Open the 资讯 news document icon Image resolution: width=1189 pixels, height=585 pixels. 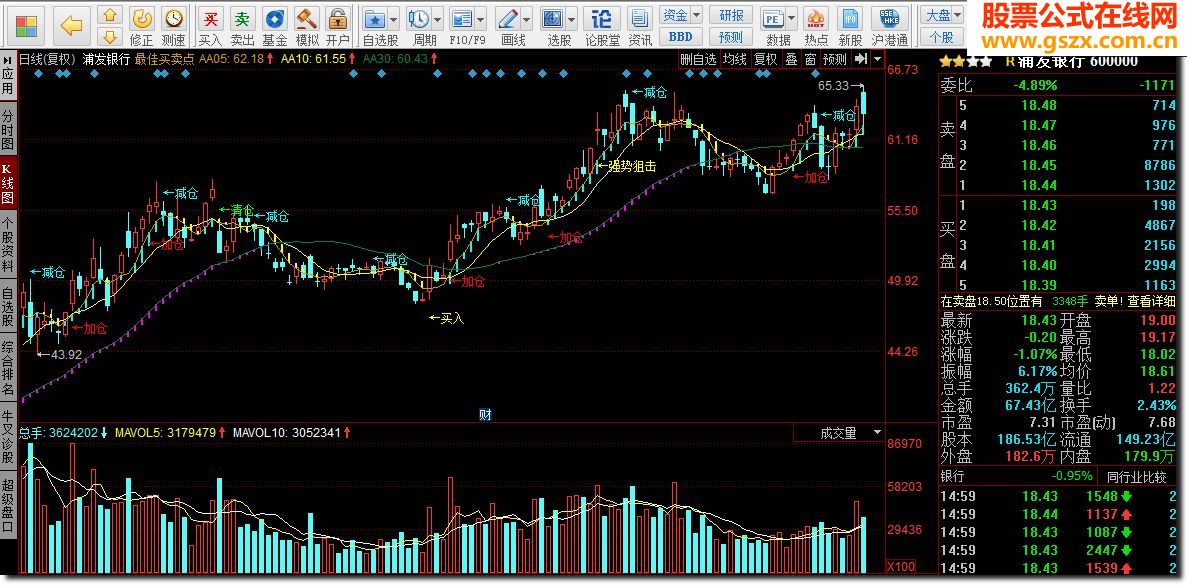click(x=640, y=18)
